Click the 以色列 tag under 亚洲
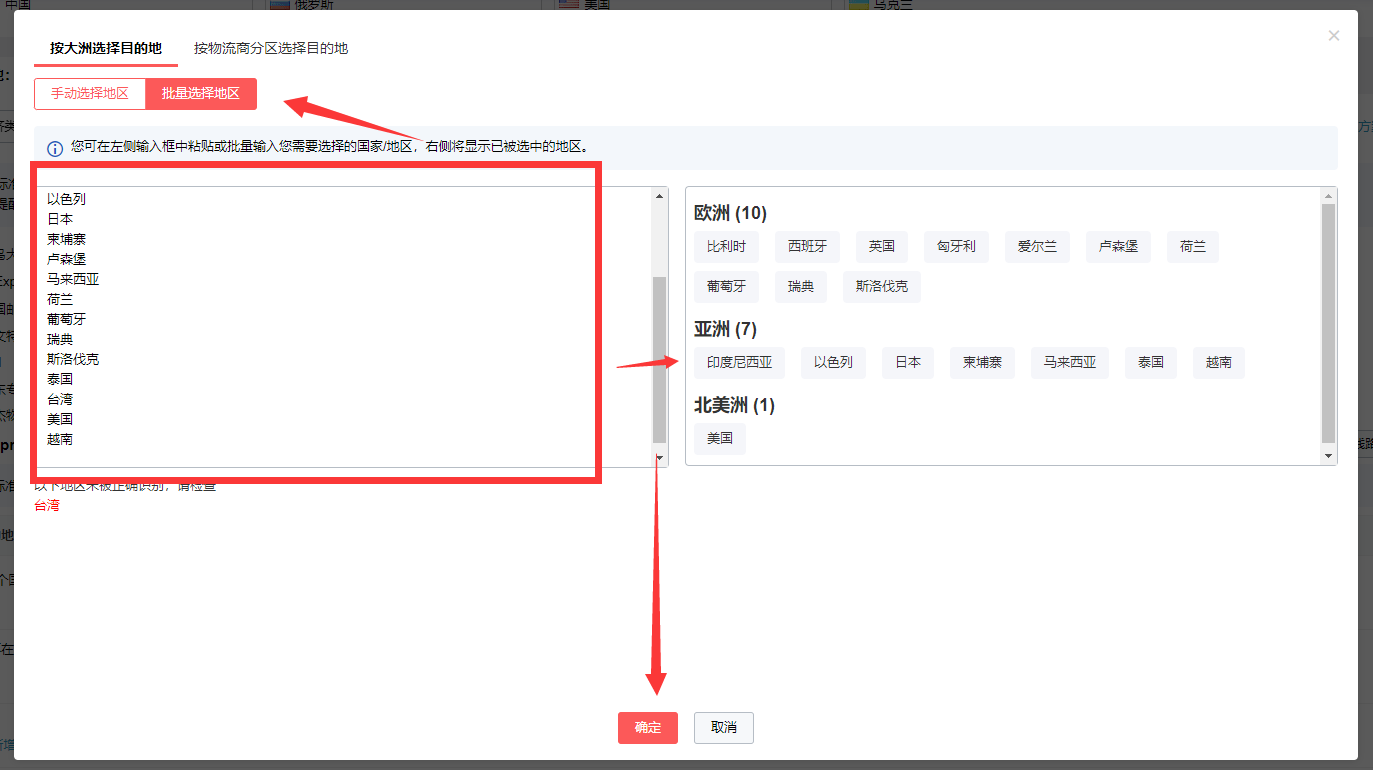This screenshot has height=770, width=1373. tap(833, 362)
